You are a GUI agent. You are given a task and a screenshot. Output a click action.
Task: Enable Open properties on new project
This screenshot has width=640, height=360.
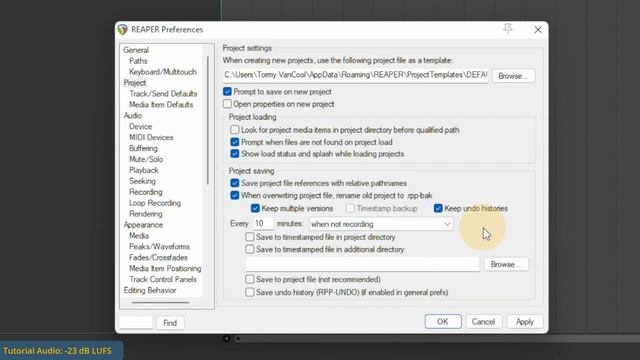pos(227,104)
